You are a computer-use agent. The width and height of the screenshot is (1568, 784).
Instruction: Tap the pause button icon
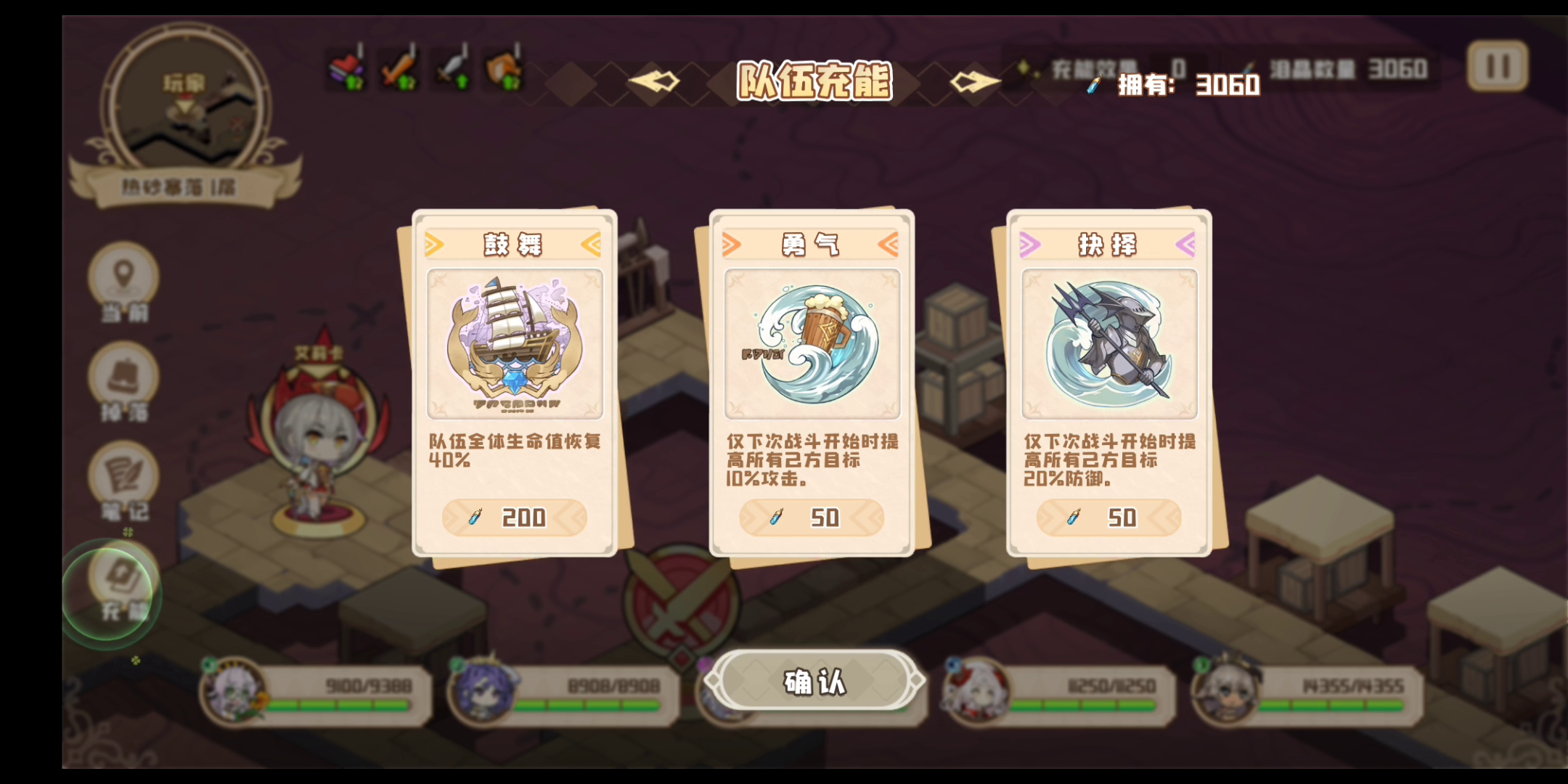point(1498,66)
